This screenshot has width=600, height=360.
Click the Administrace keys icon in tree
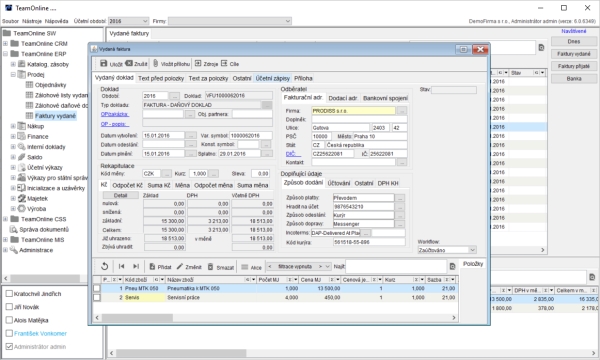click(13, 250)
